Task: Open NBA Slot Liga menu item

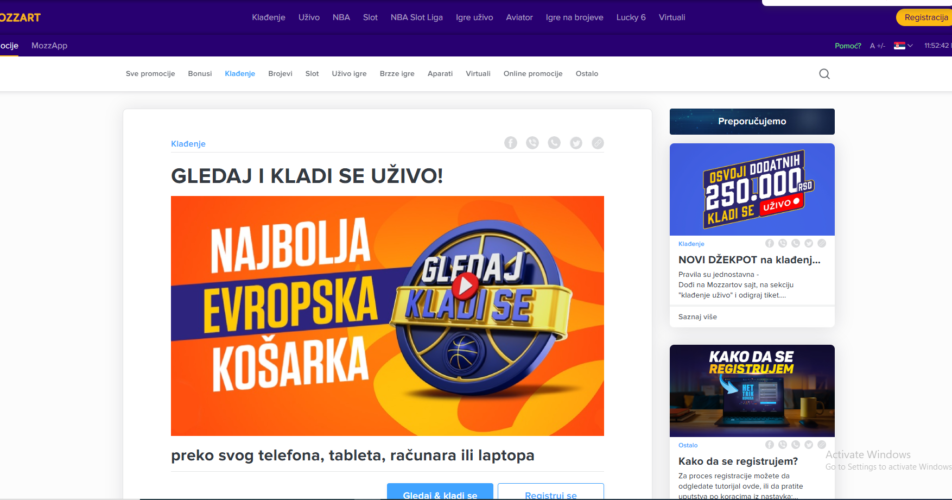Action: click(x=416, y=18)
